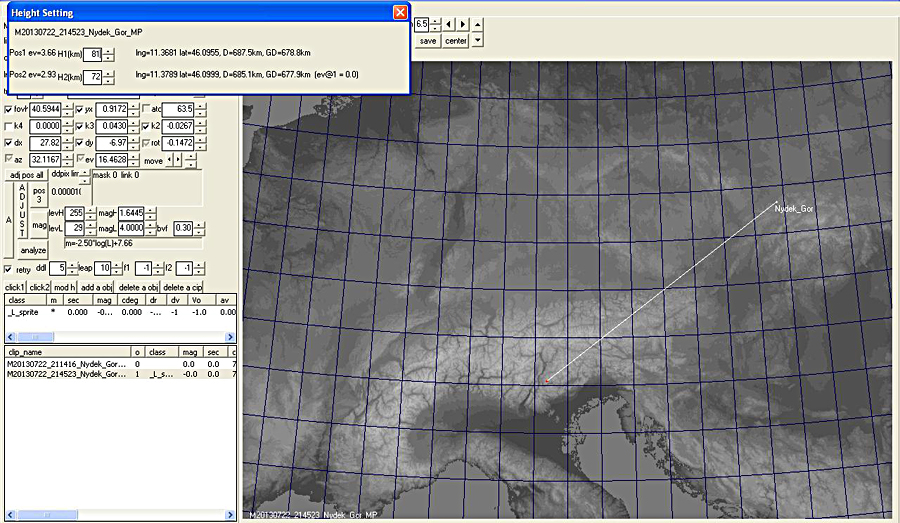
Task: Click the vertical ADJUST button
Action: point(22,211)
